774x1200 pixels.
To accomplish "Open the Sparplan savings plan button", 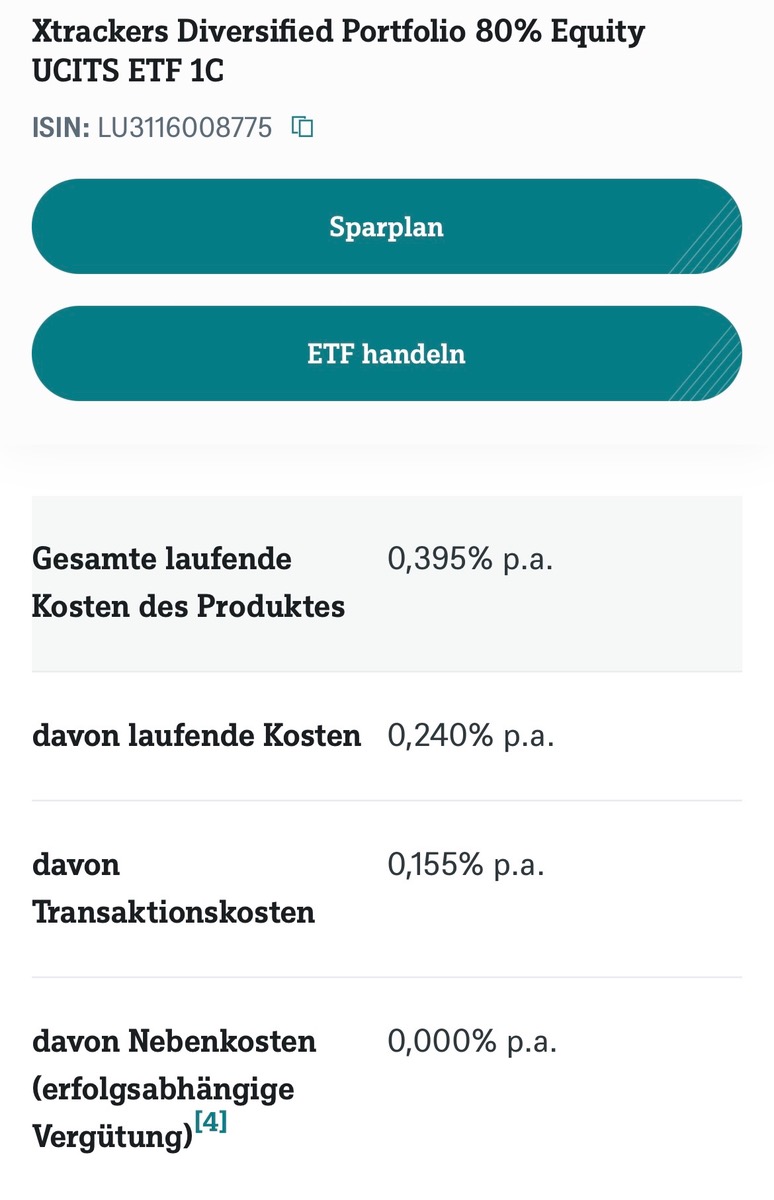I will tap(387, 227).
